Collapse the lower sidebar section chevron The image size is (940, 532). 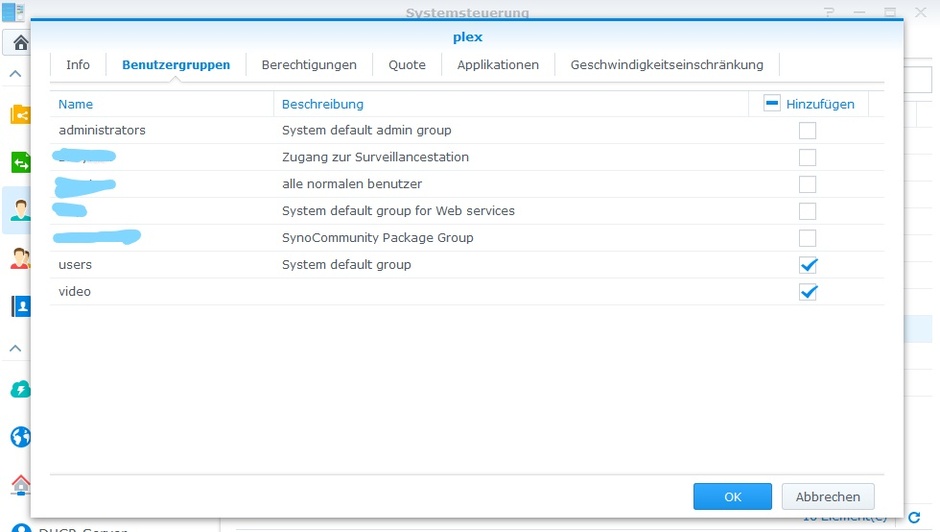[x=16, y=348]
